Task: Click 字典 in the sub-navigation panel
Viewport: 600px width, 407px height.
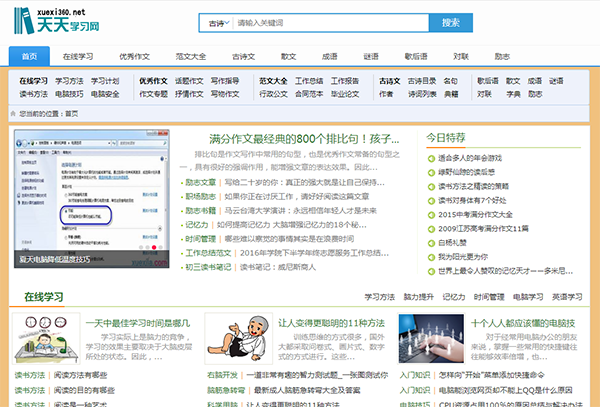Action: [x=513, y=94]
